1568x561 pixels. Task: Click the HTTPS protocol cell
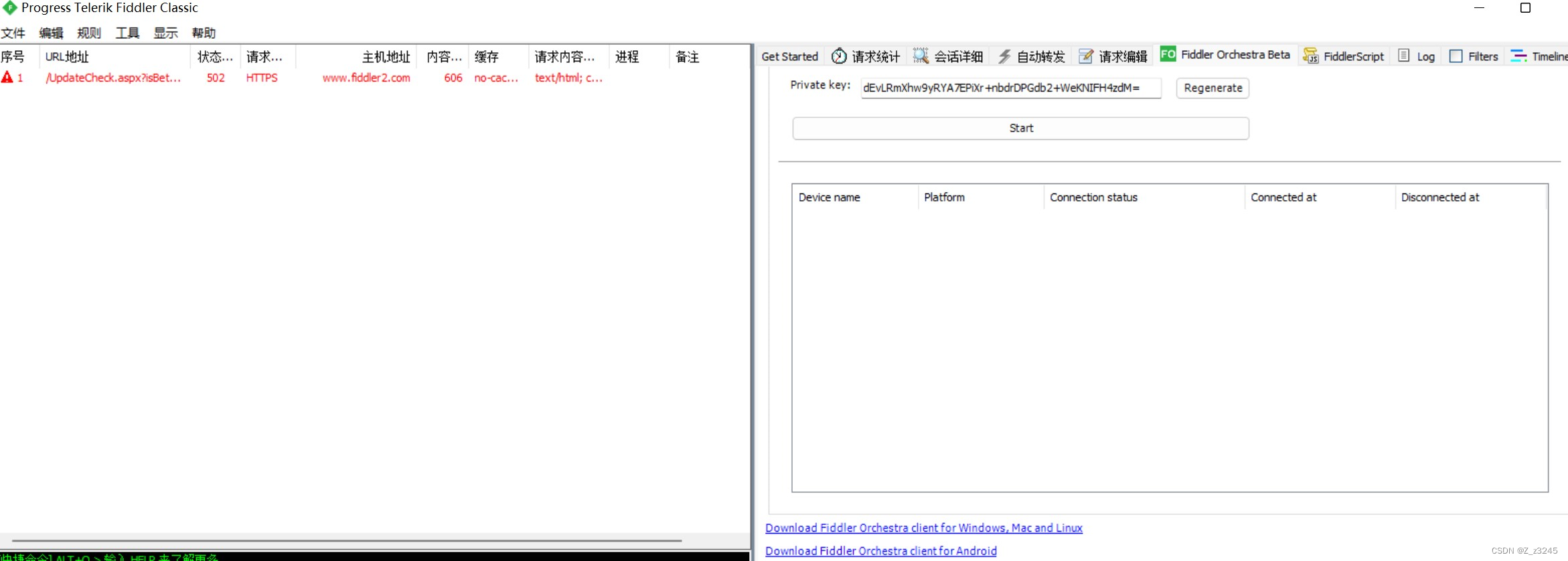tap(262, 78)
